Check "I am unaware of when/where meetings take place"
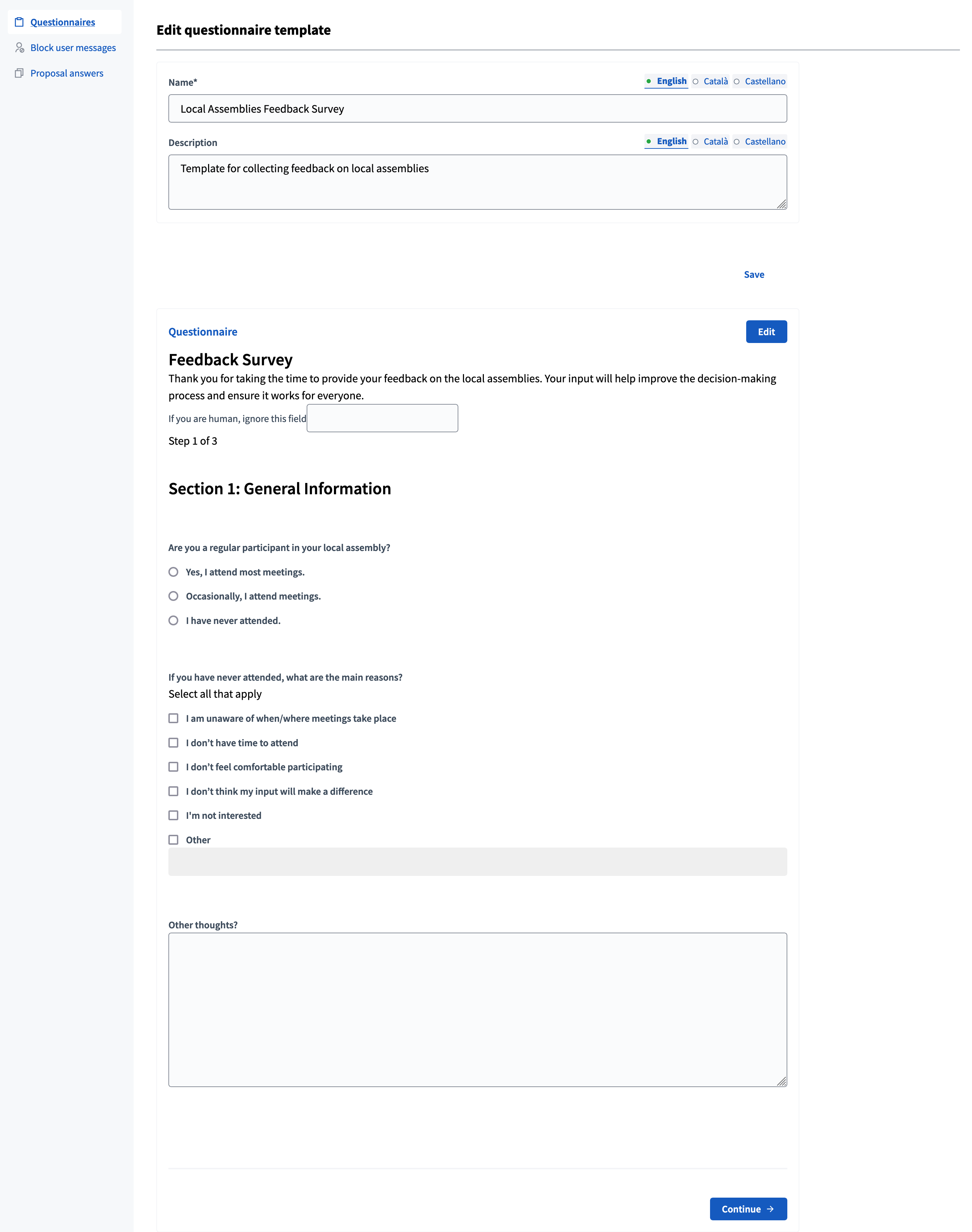The width and height of the screenshot is (972, 1232). (174, 718)
